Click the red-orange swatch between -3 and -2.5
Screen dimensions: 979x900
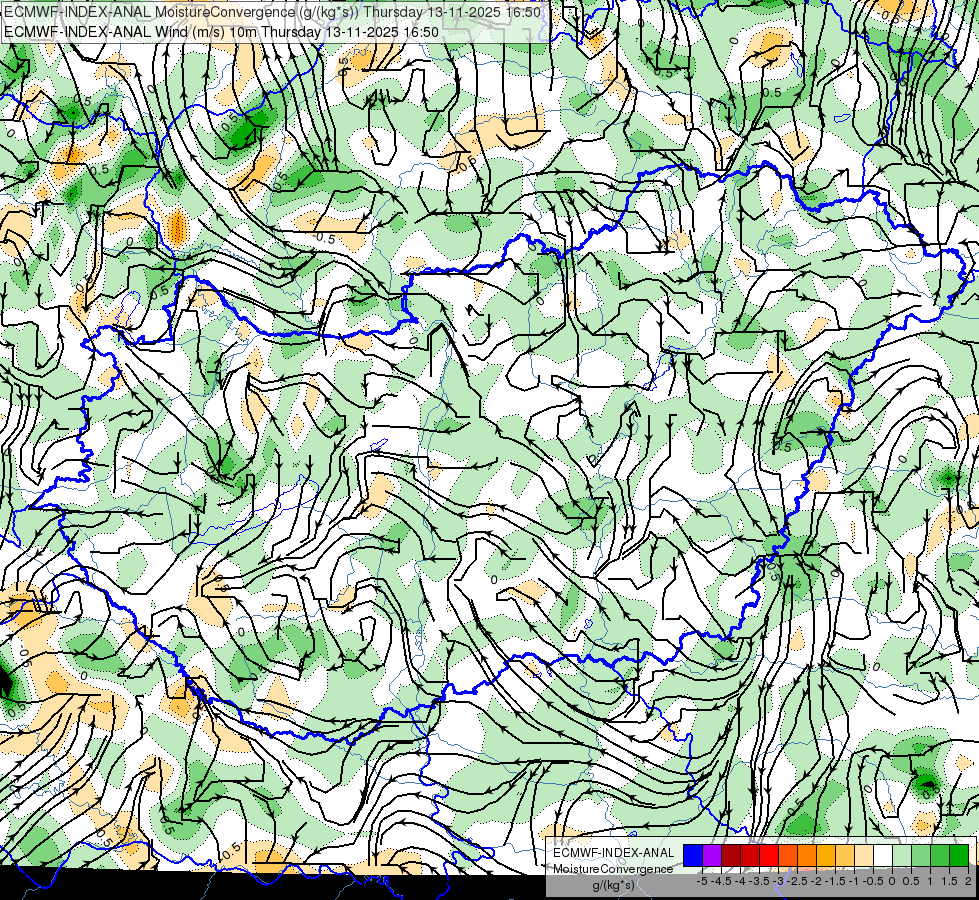click(x=788, y=855)
